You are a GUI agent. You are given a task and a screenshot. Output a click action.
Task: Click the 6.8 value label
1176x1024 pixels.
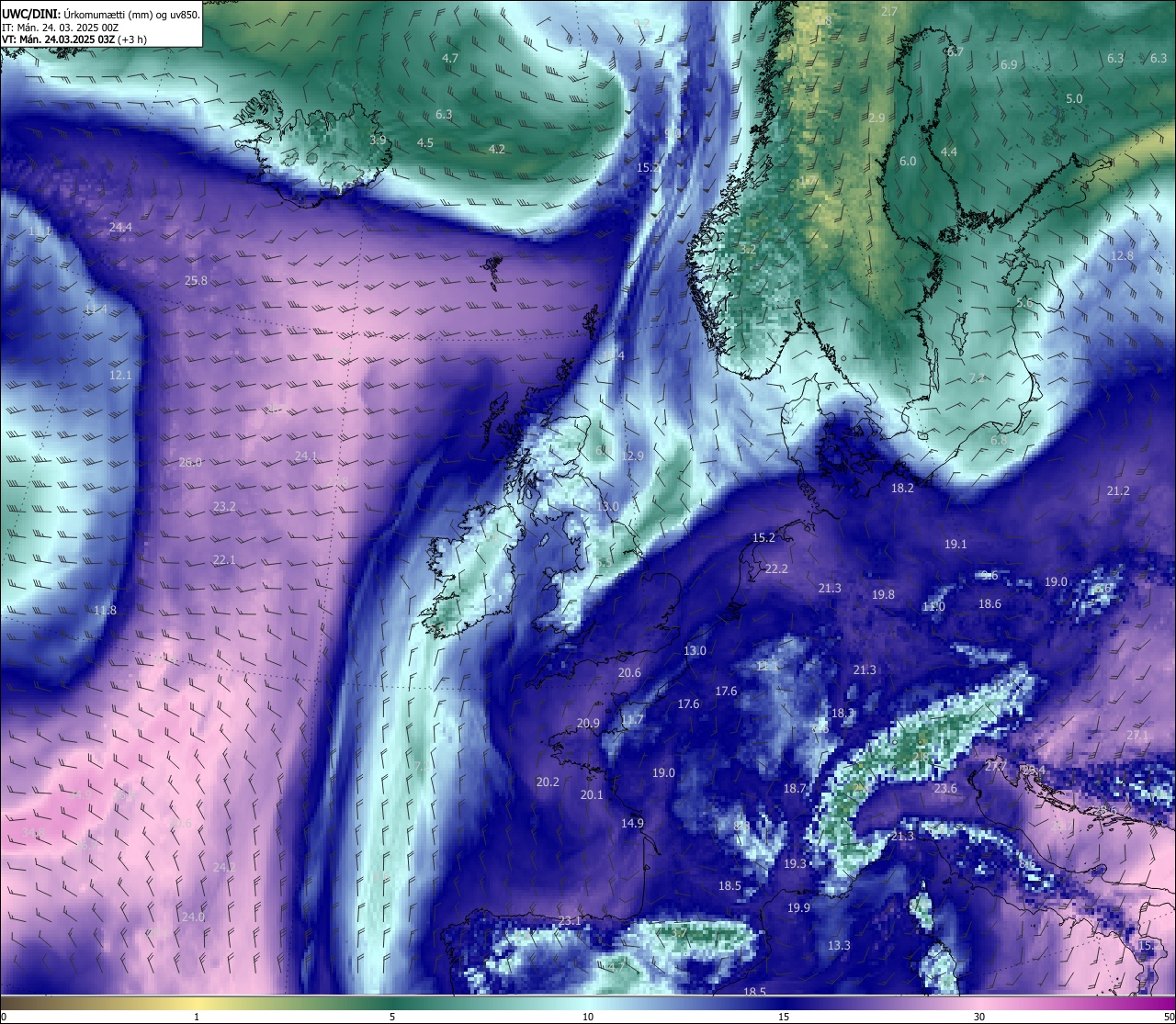point(999,441)
